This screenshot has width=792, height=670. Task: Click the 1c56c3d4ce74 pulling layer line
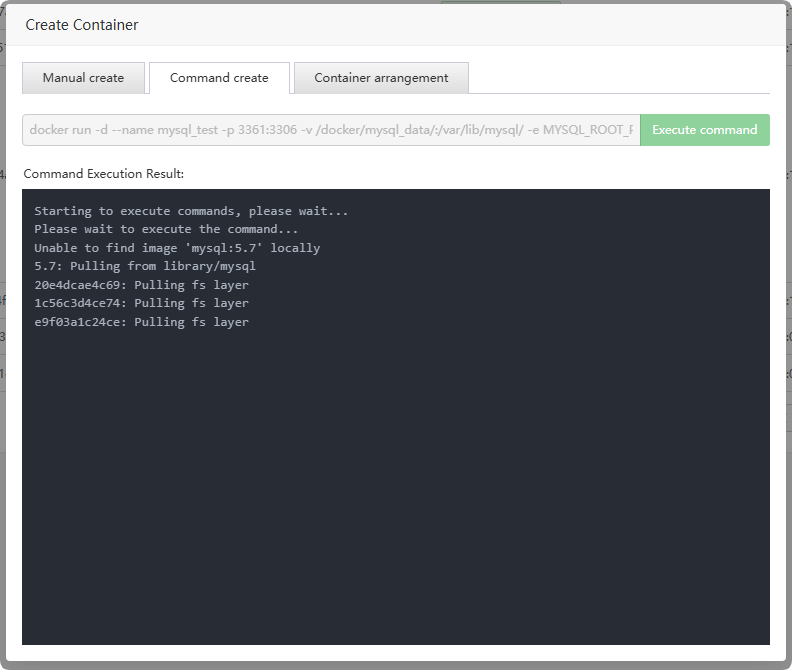point(141,303)
